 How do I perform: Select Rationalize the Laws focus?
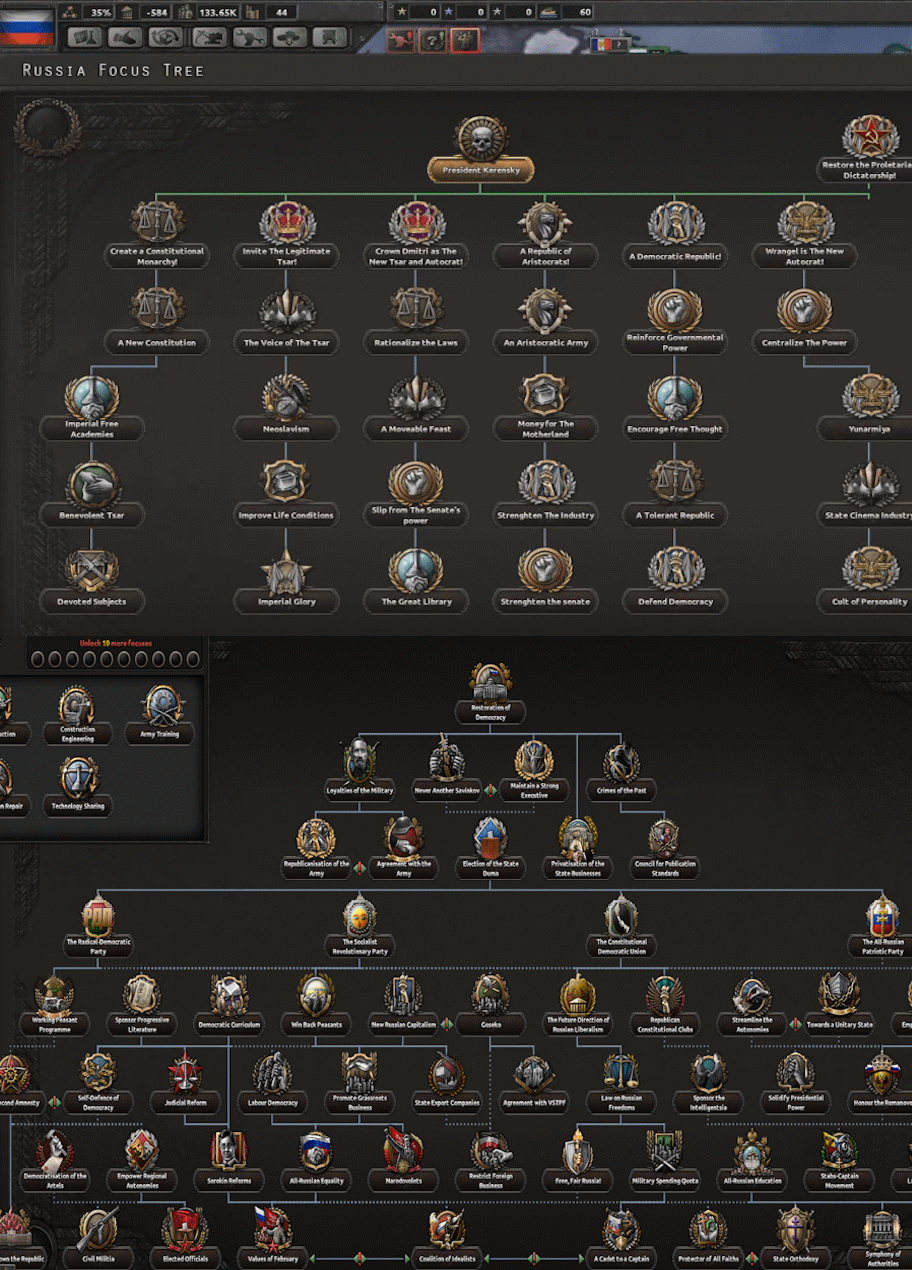(x=416, y=320)
